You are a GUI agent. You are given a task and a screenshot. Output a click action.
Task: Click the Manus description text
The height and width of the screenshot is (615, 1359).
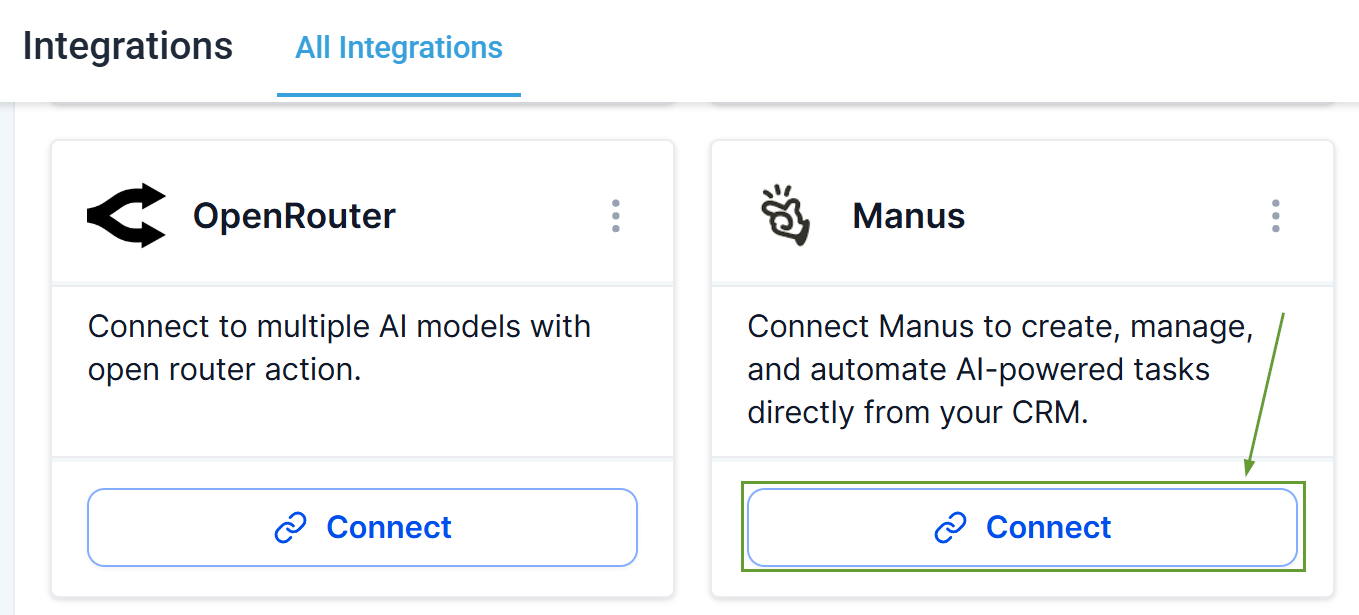click(1000, 370)
